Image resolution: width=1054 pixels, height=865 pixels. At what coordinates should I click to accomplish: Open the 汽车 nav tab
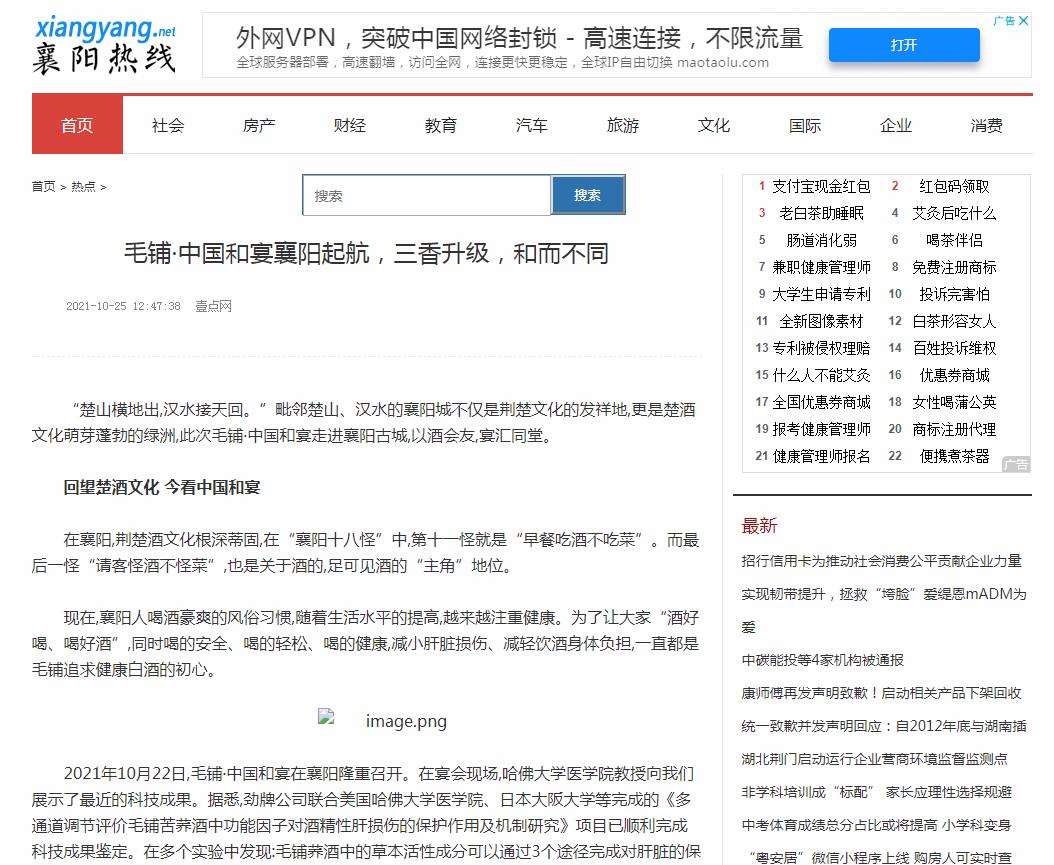click(x=532, y=125)
